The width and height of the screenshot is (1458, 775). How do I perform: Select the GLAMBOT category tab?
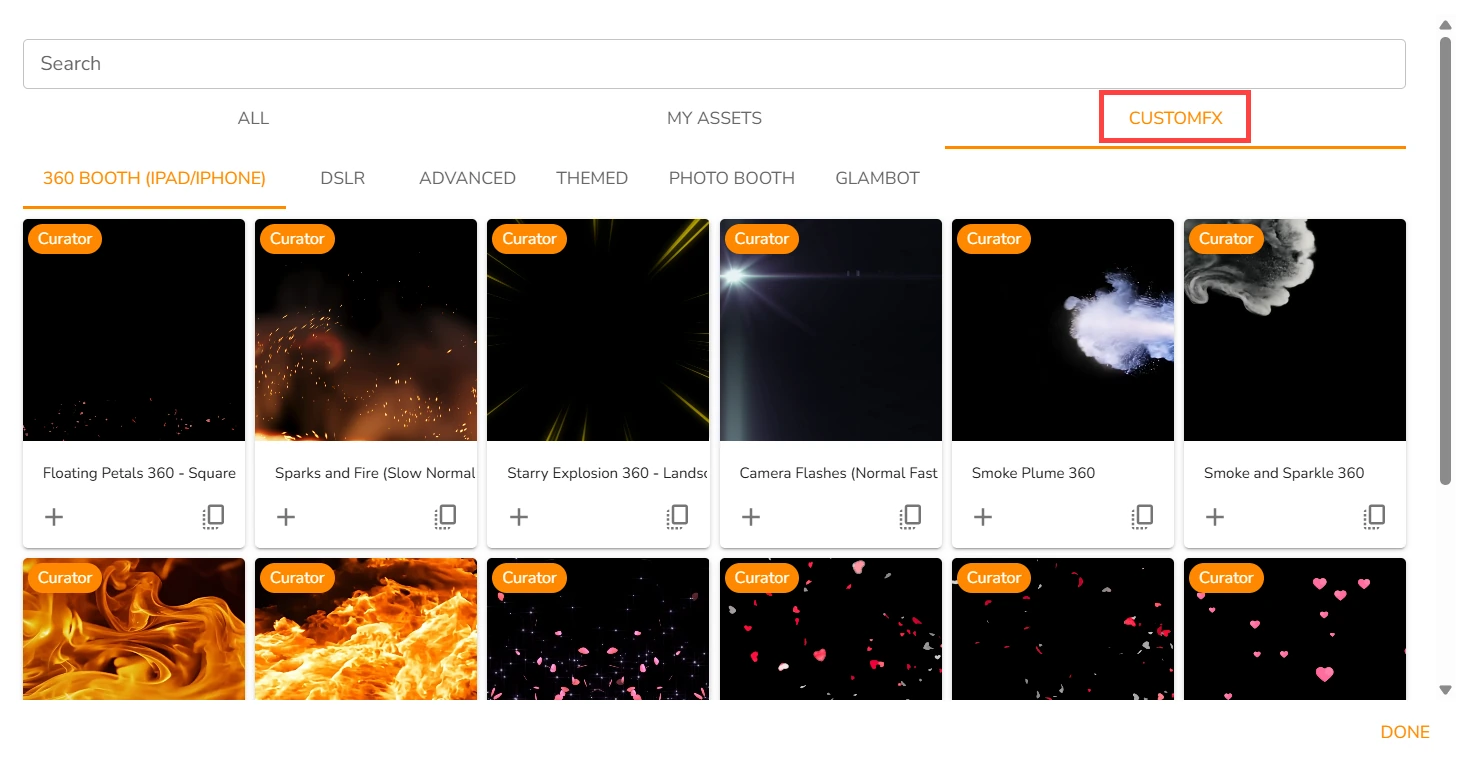[877, 179]
